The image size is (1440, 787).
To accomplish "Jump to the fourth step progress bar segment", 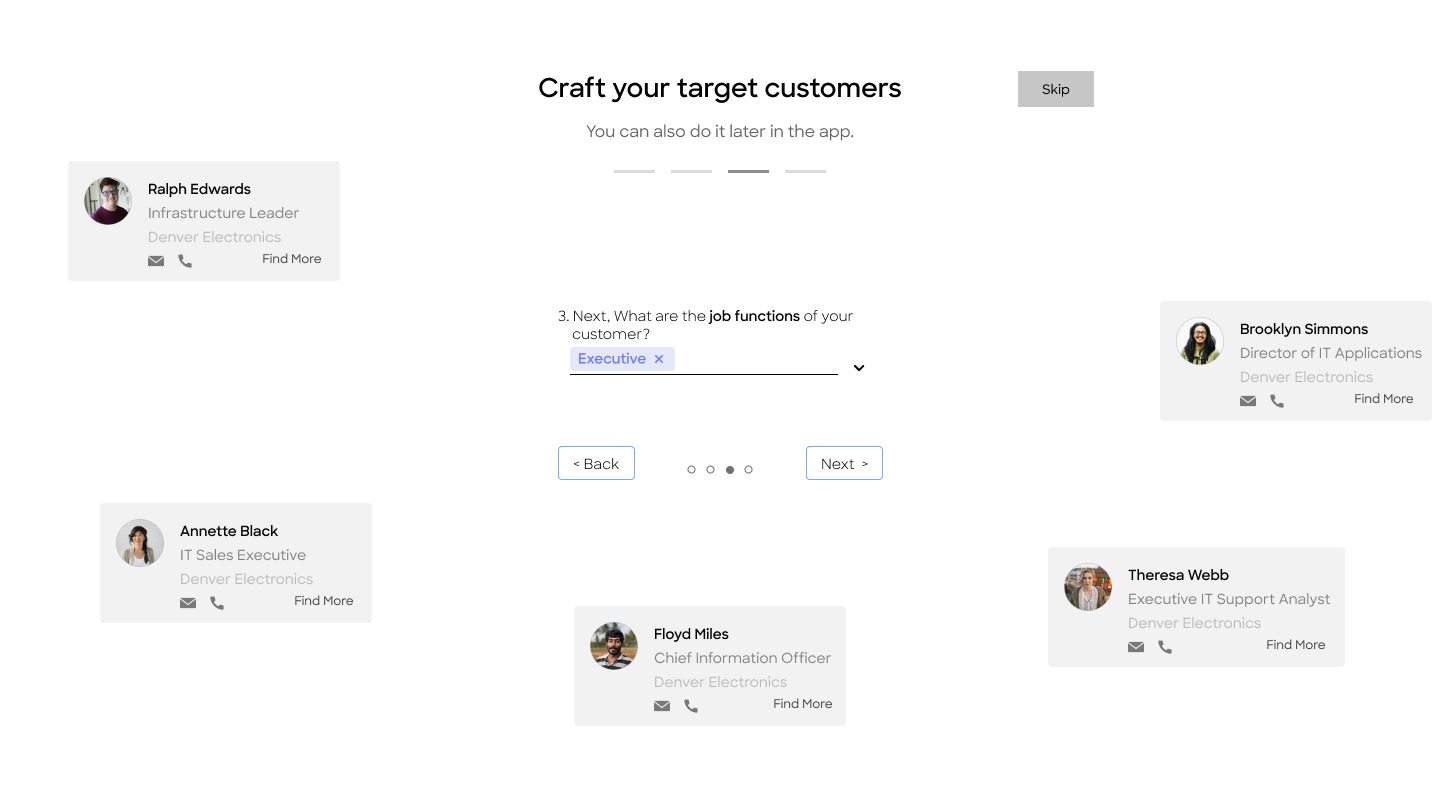I will pyautogui.click(x=805, y=171).
